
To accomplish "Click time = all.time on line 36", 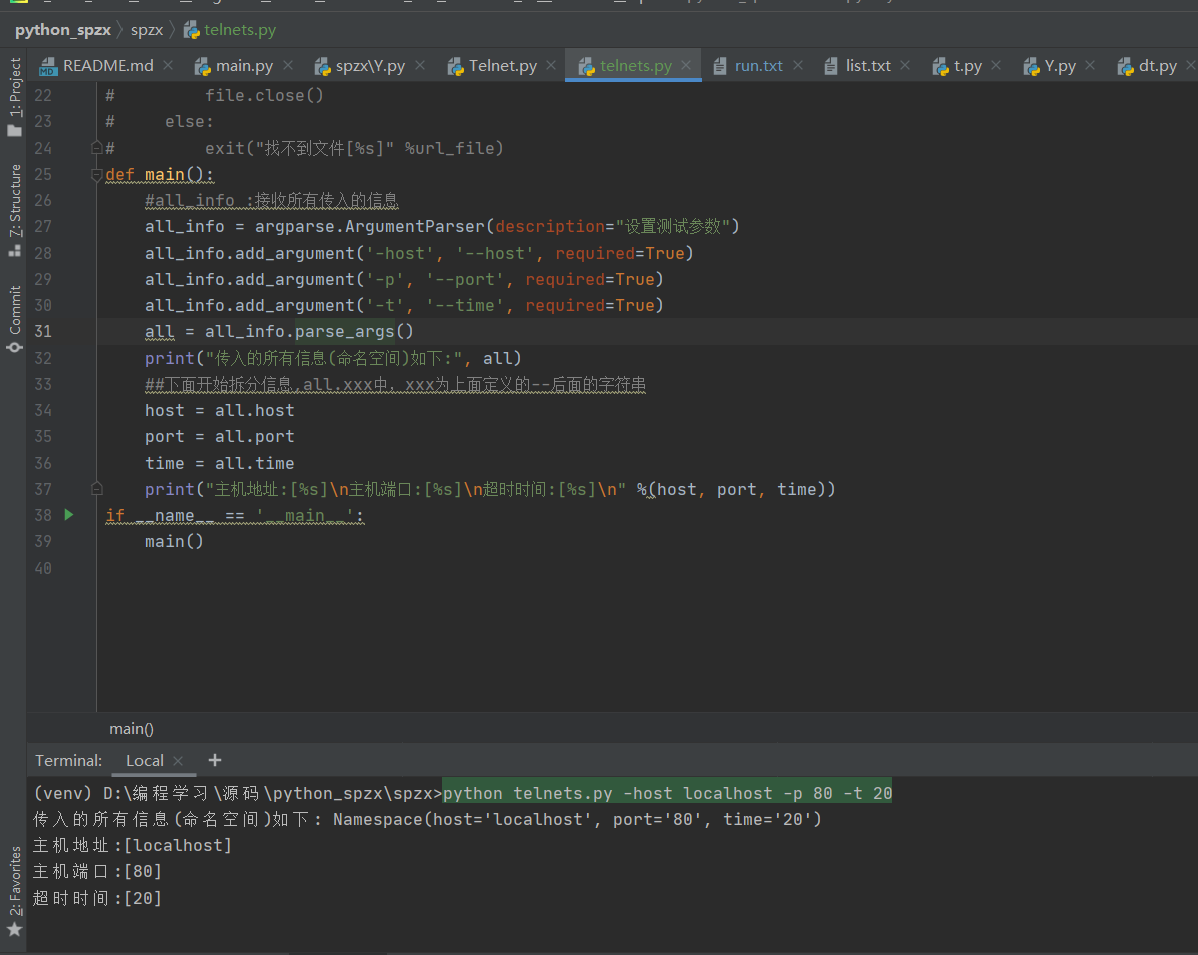I will point(220,464).
